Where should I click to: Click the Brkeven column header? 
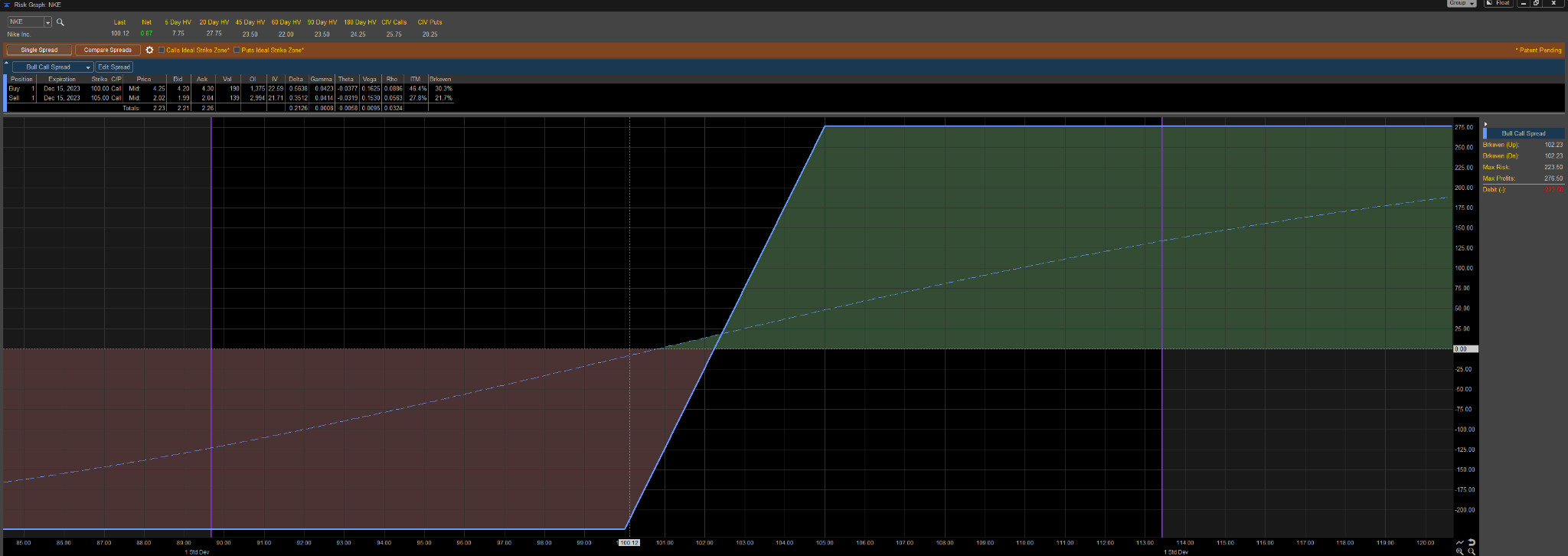pyautogui.click(x=440, y=79)
